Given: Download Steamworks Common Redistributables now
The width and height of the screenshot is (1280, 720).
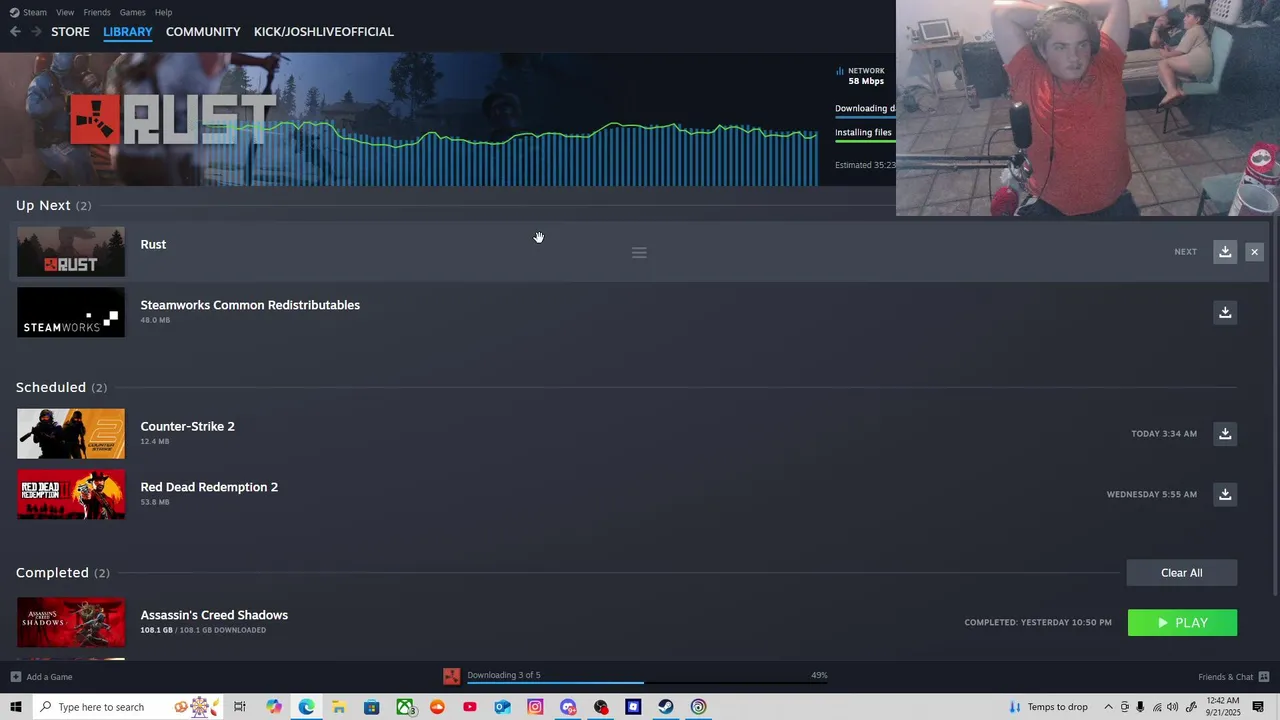Looking at the screenshot, I should click(x=1225, y=312).
